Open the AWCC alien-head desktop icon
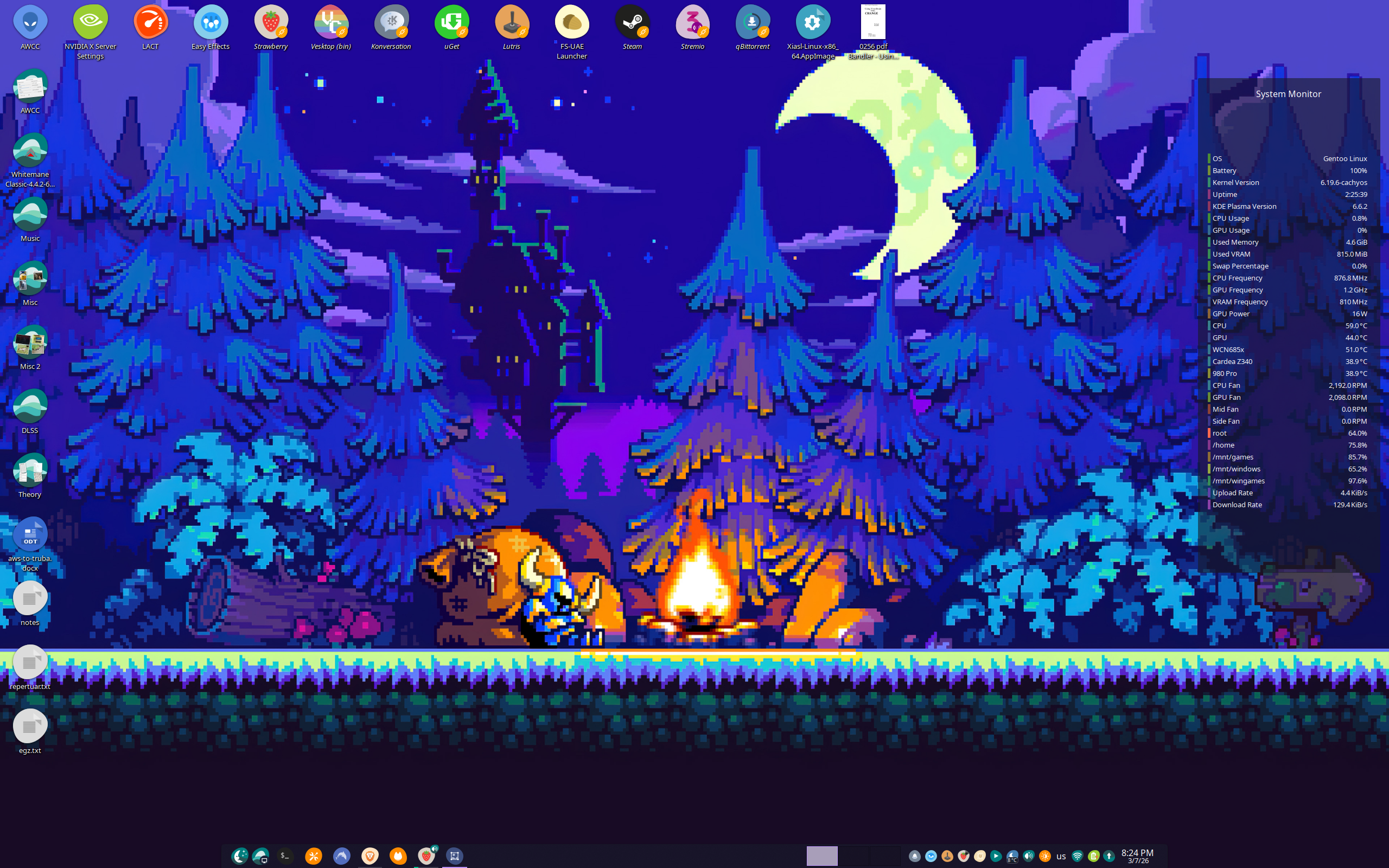The image size is (1389, 868). (30, 22)
